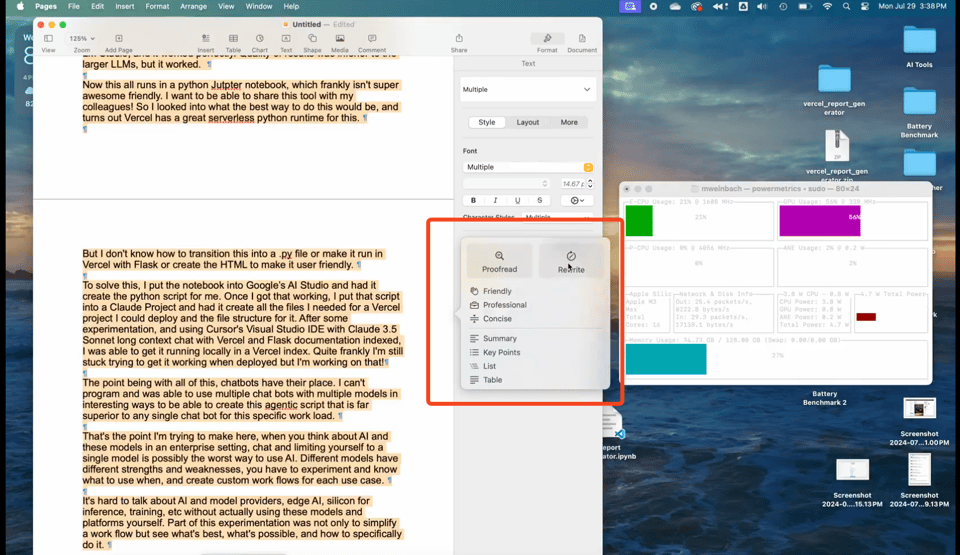This screenshot has width=960, height=555.
Task: Click the Share toolbar icon
Action: tap(459, 40)
